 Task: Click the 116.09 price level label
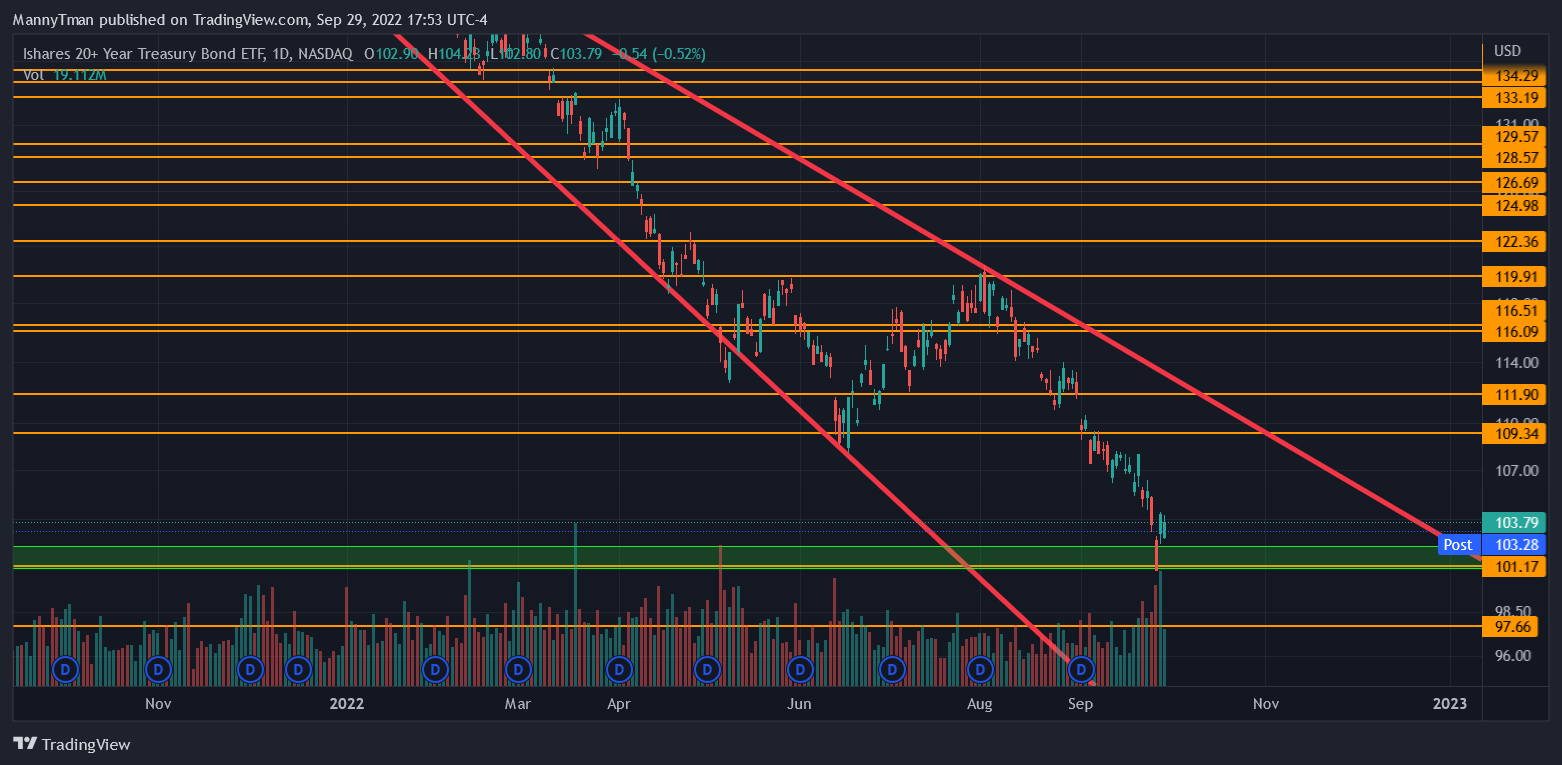click(1514, 331)
